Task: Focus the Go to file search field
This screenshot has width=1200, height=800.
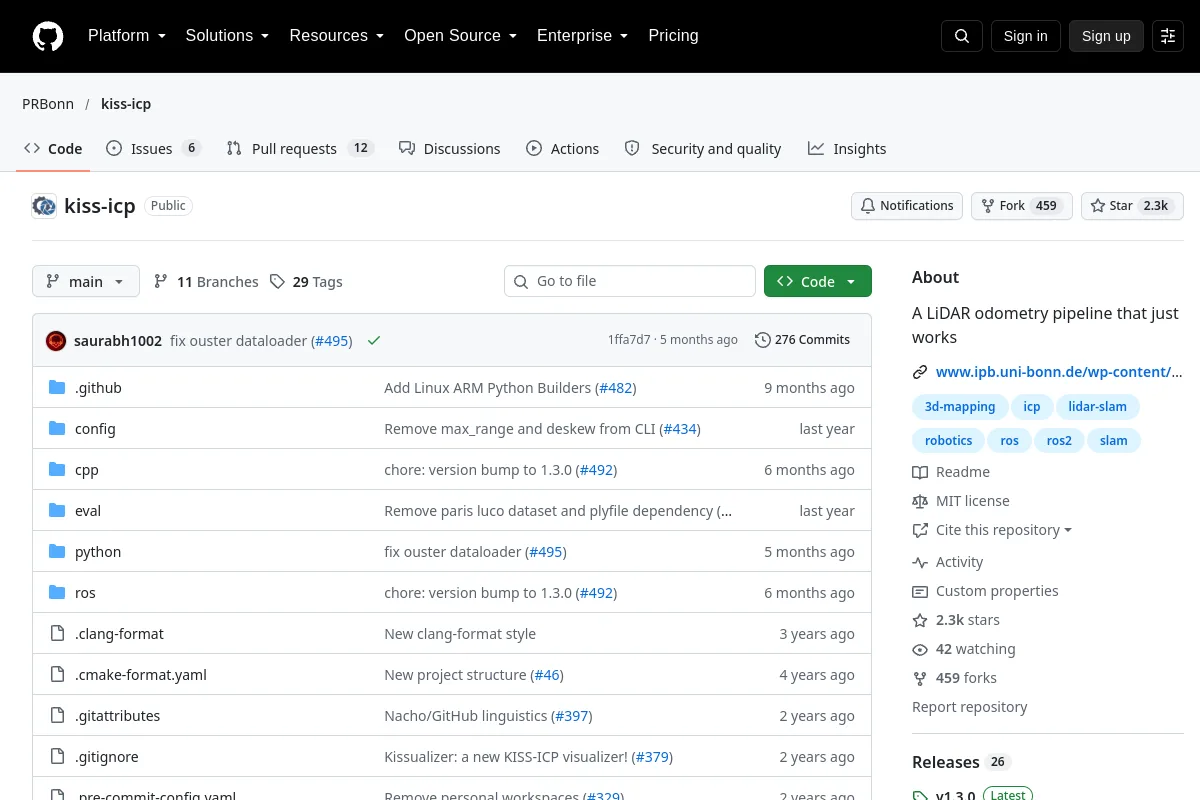Action: (630, 282)
